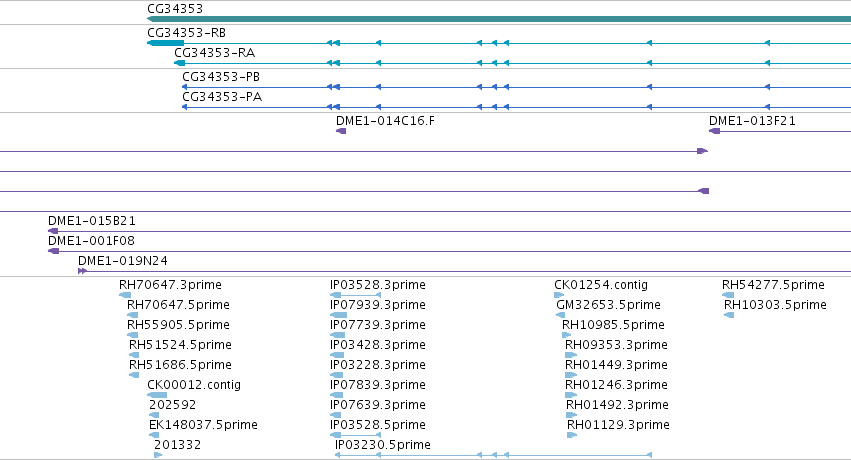Click the RH09353.3prime EST label
851x460 pixels.
click(617, 345)
